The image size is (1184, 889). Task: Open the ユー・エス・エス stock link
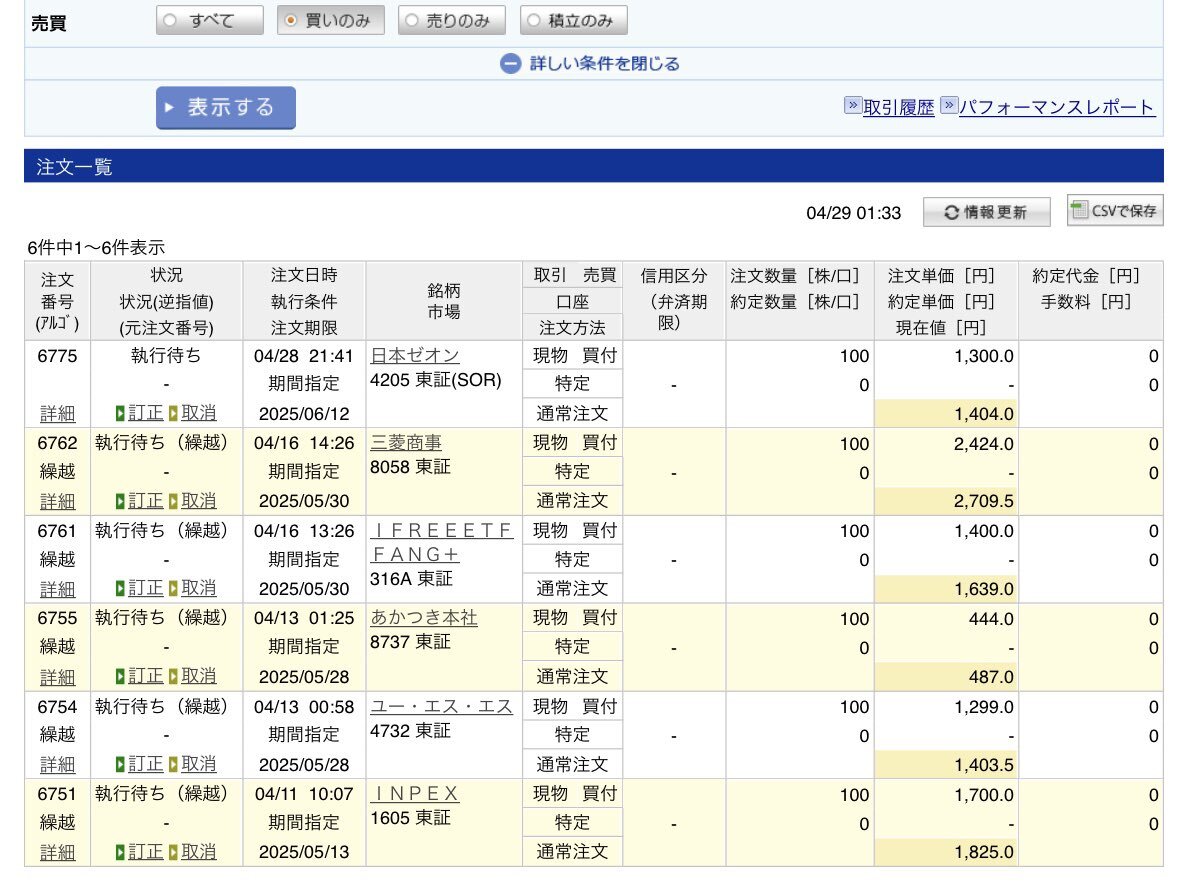pos(442,706)
